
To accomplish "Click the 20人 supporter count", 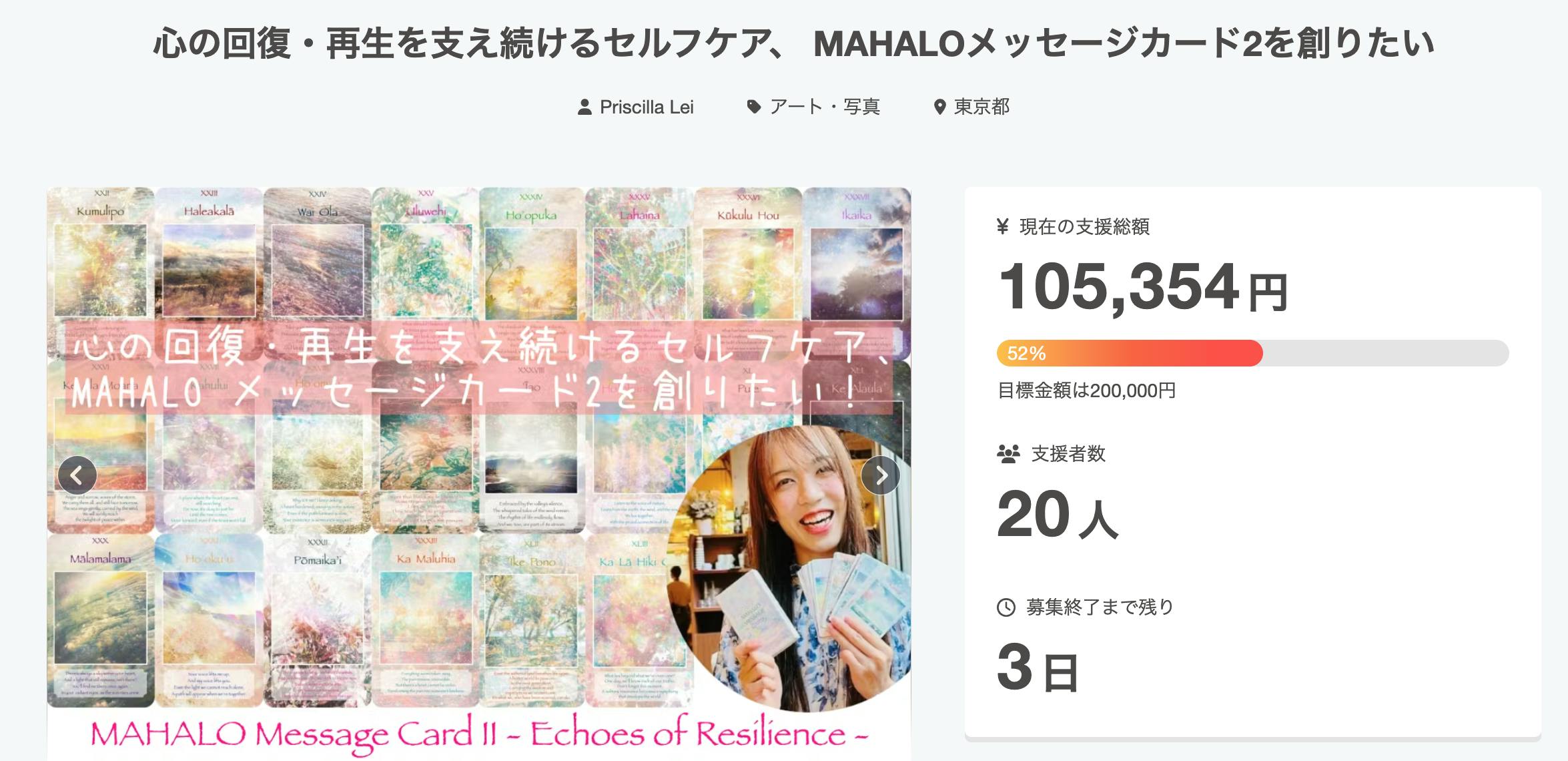I will pos(1057,515).
